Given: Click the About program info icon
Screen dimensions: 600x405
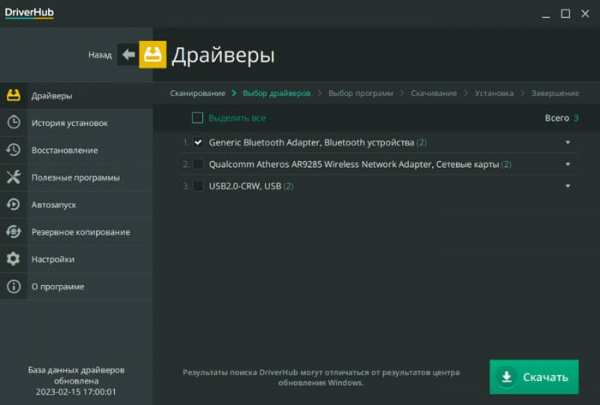Looking at the screenshot, I should pos(13,286).
